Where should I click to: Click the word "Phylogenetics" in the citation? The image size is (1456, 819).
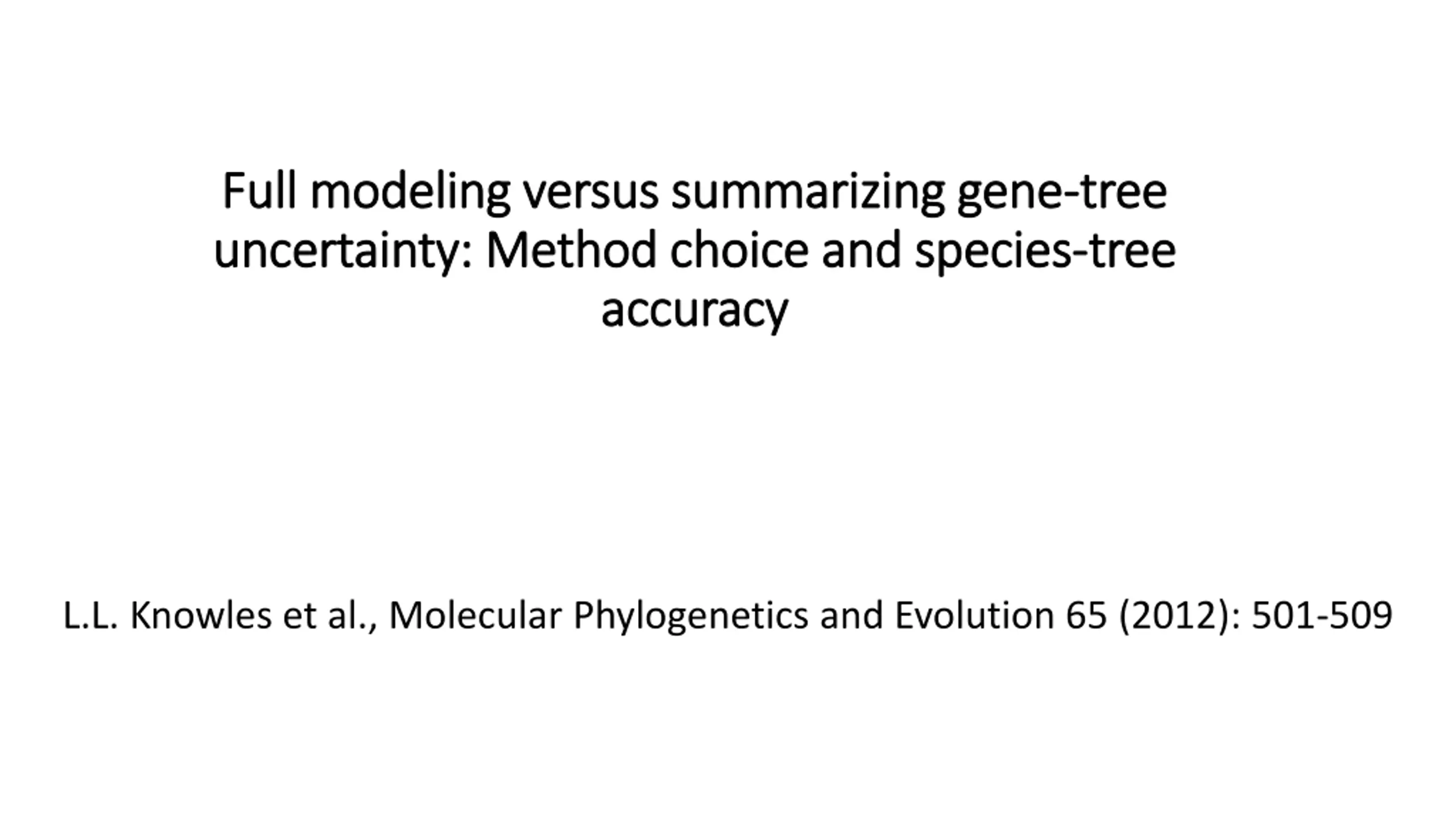(690, 618)
